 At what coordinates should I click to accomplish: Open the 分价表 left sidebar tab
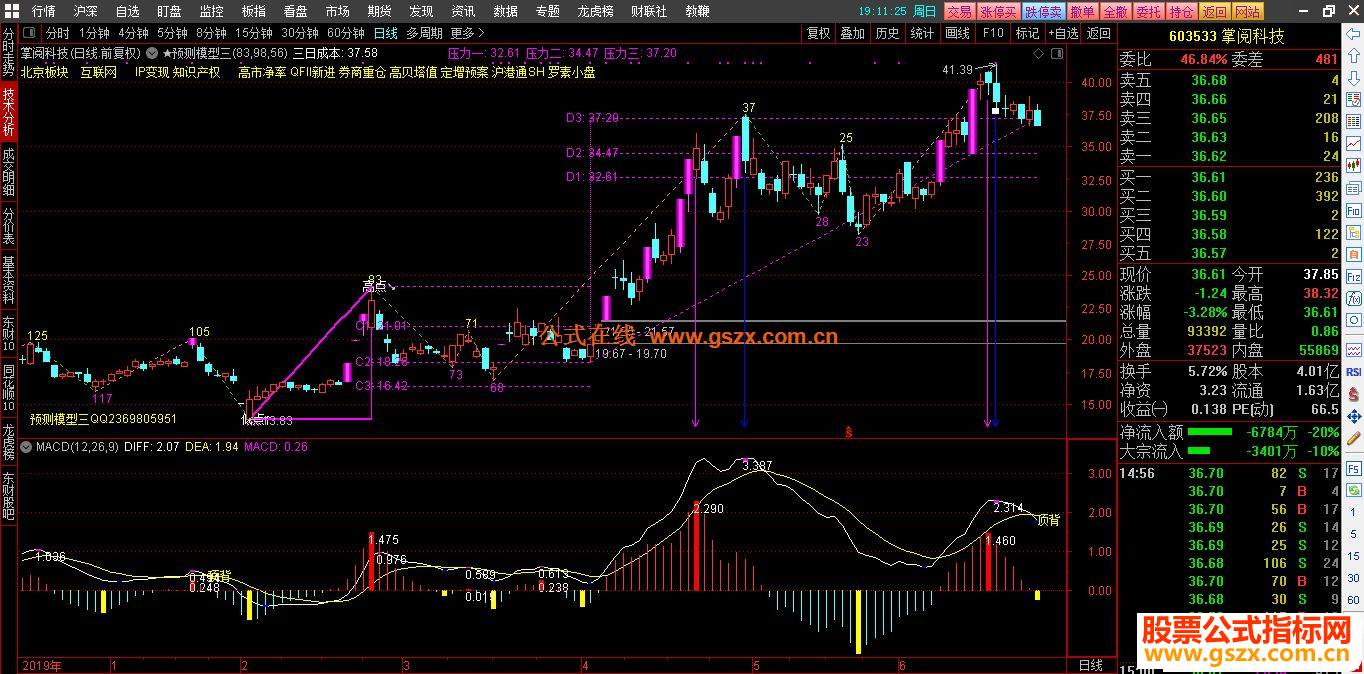click(8, 226)
